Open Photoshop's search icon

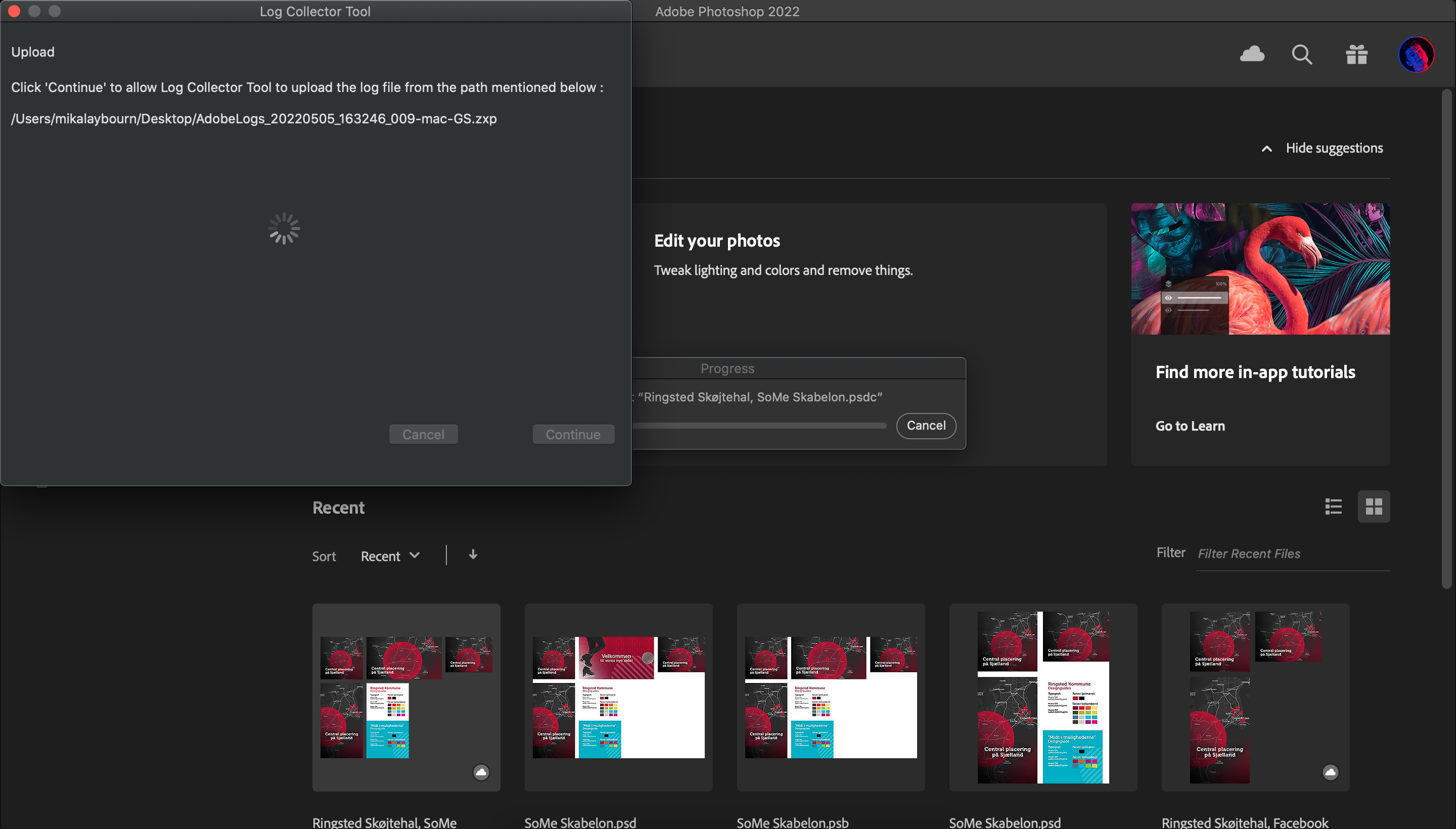coord(1301,54)
